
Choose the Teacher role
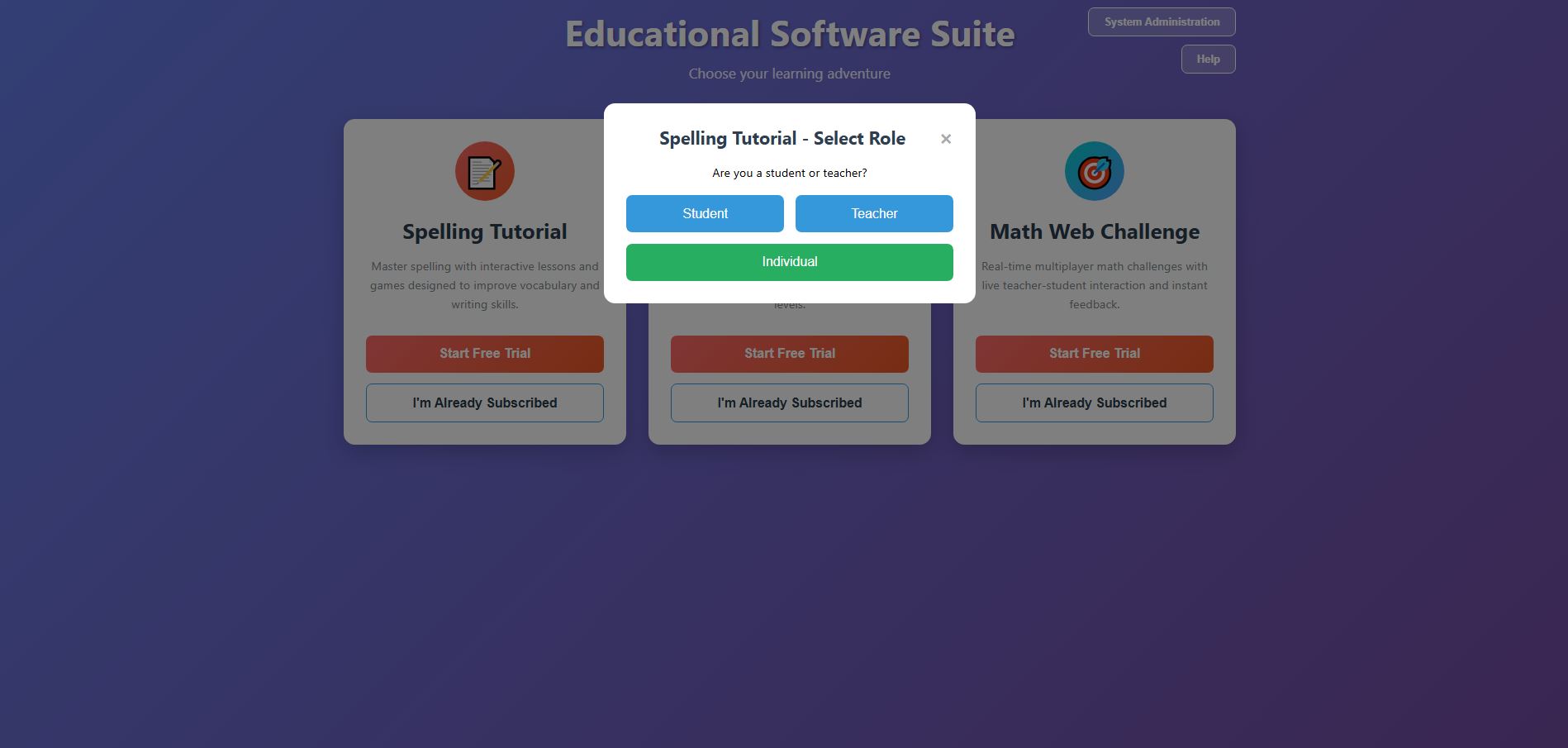tap(874, 213)
